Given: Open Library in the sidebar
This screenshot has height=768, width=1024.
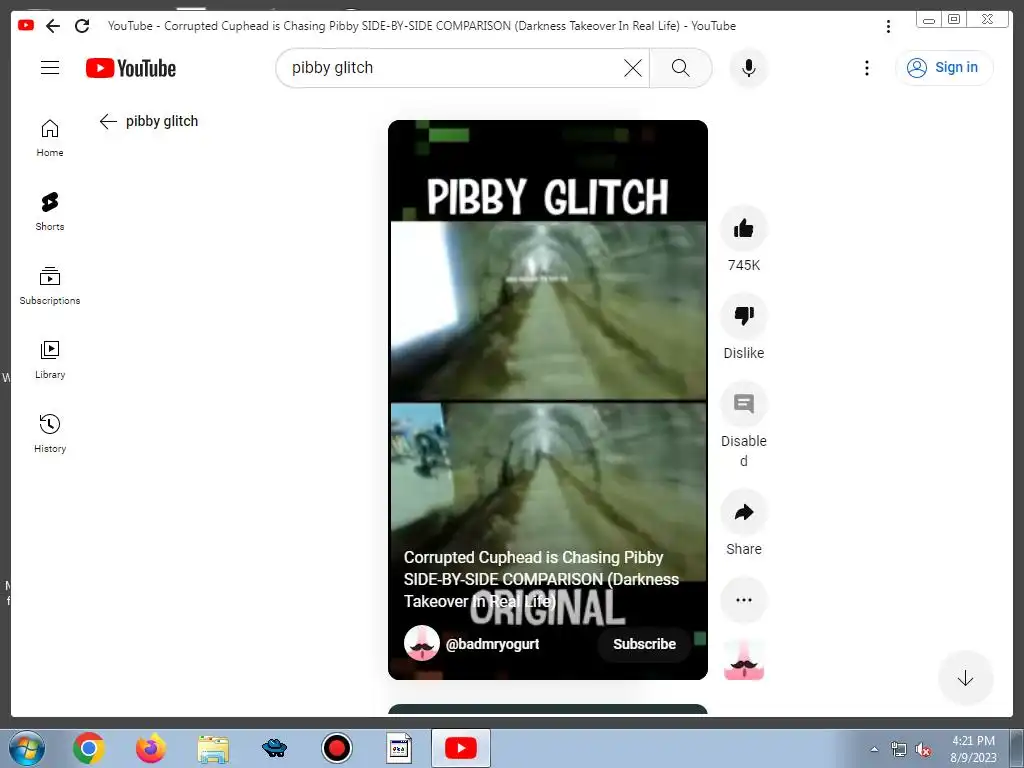Looking at the screenshot, I should point(50,360).
